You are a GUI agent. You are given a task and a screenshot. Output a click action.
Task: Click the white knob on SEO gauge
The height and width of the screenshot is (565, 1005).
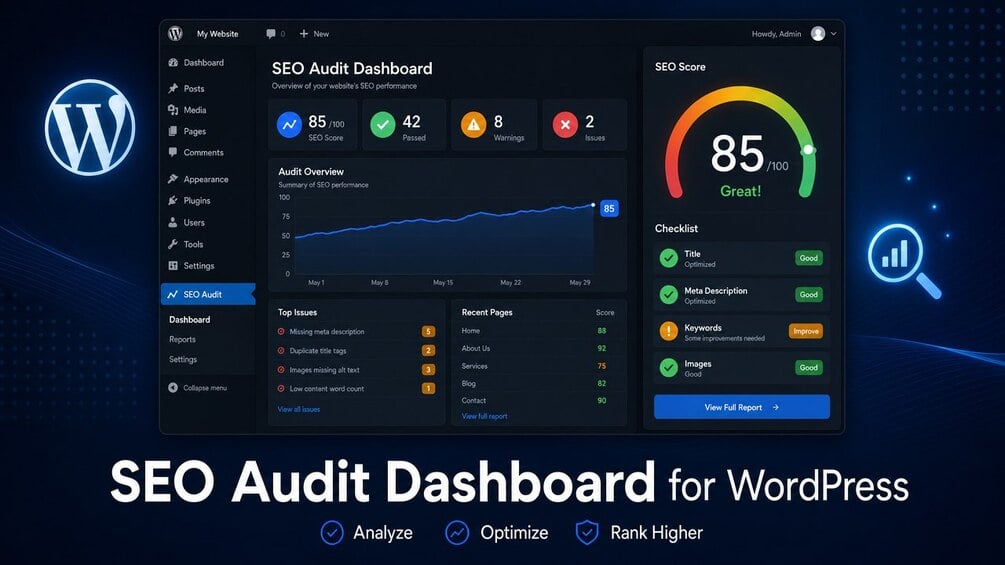(x=808, y=150)
